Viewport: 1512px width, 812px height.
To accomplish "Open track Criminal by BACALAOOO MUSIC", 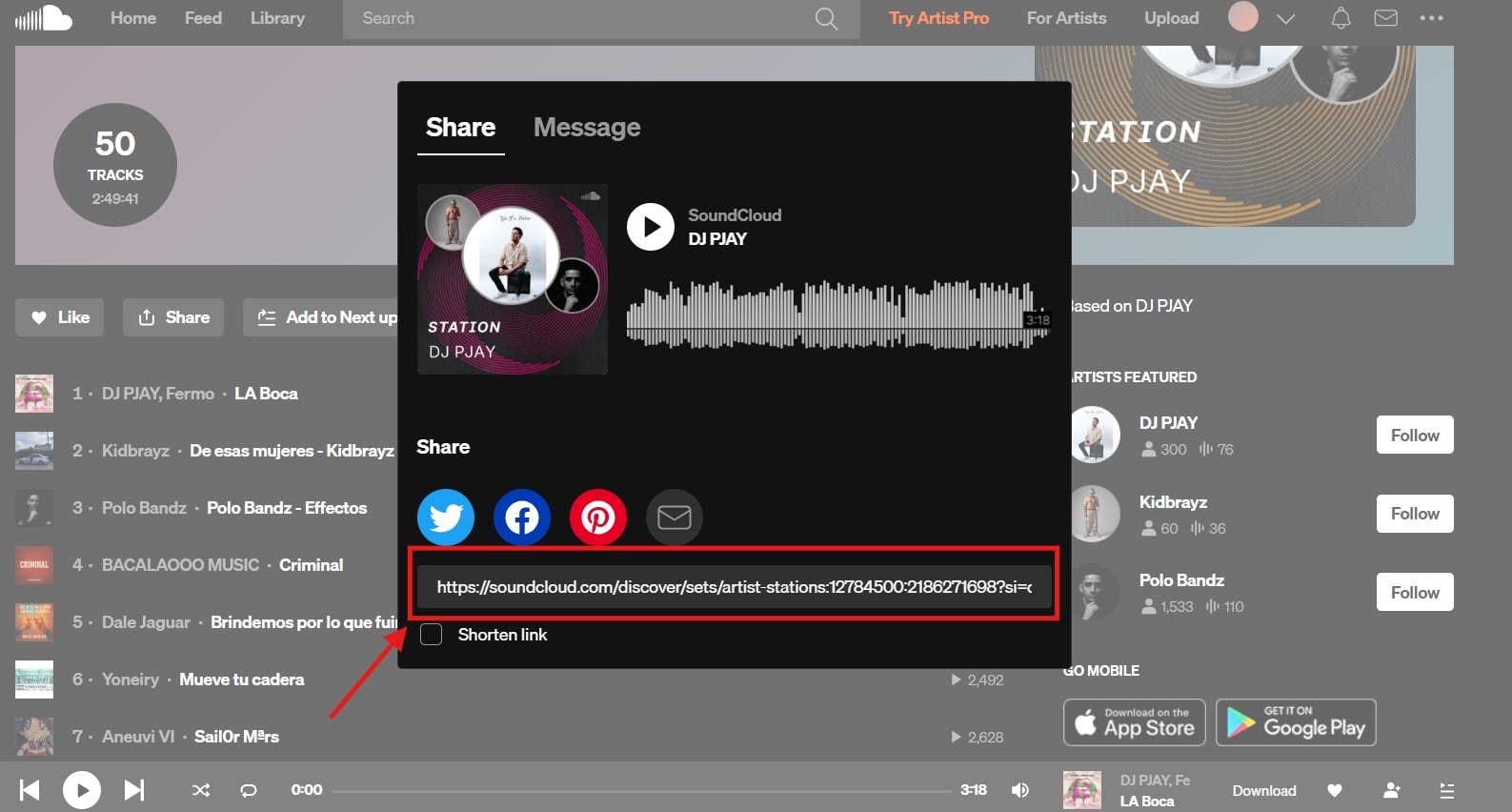I will 311,565.
